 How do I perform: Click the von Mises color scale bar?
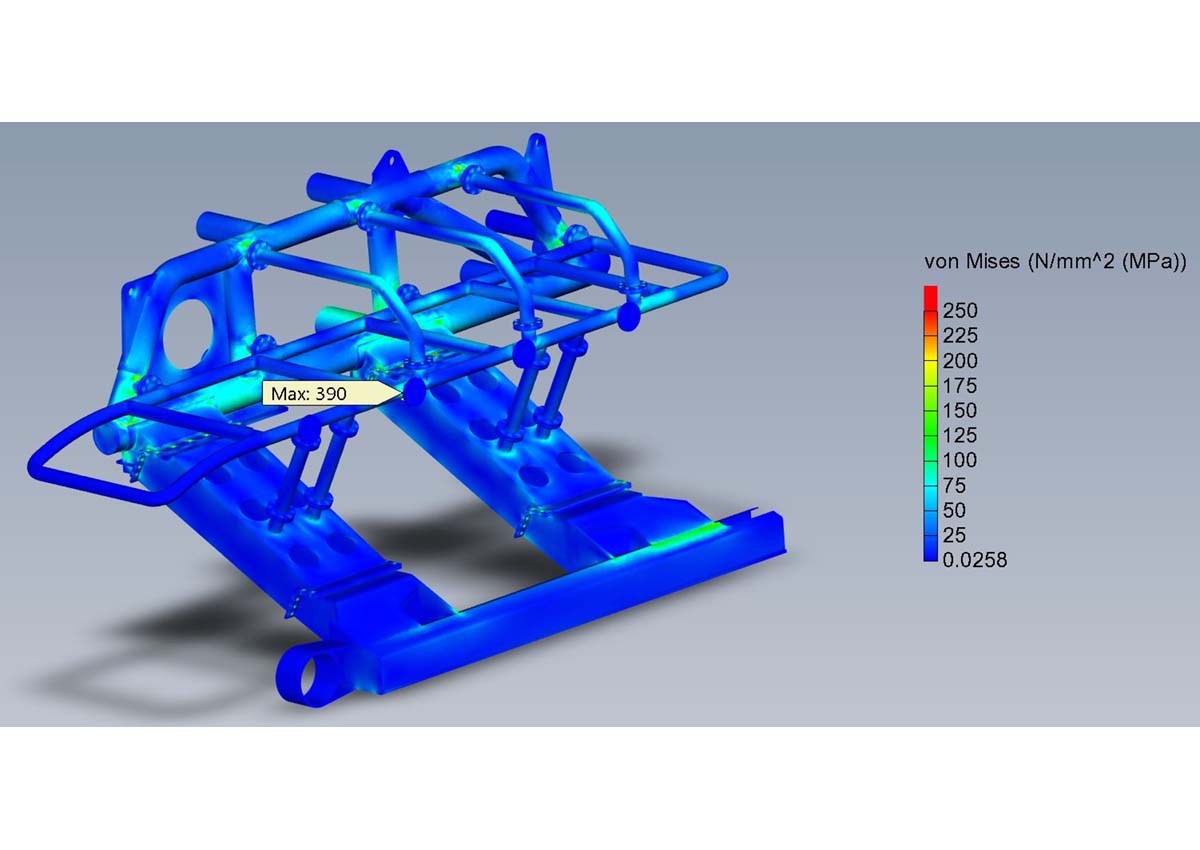(930, 424)
